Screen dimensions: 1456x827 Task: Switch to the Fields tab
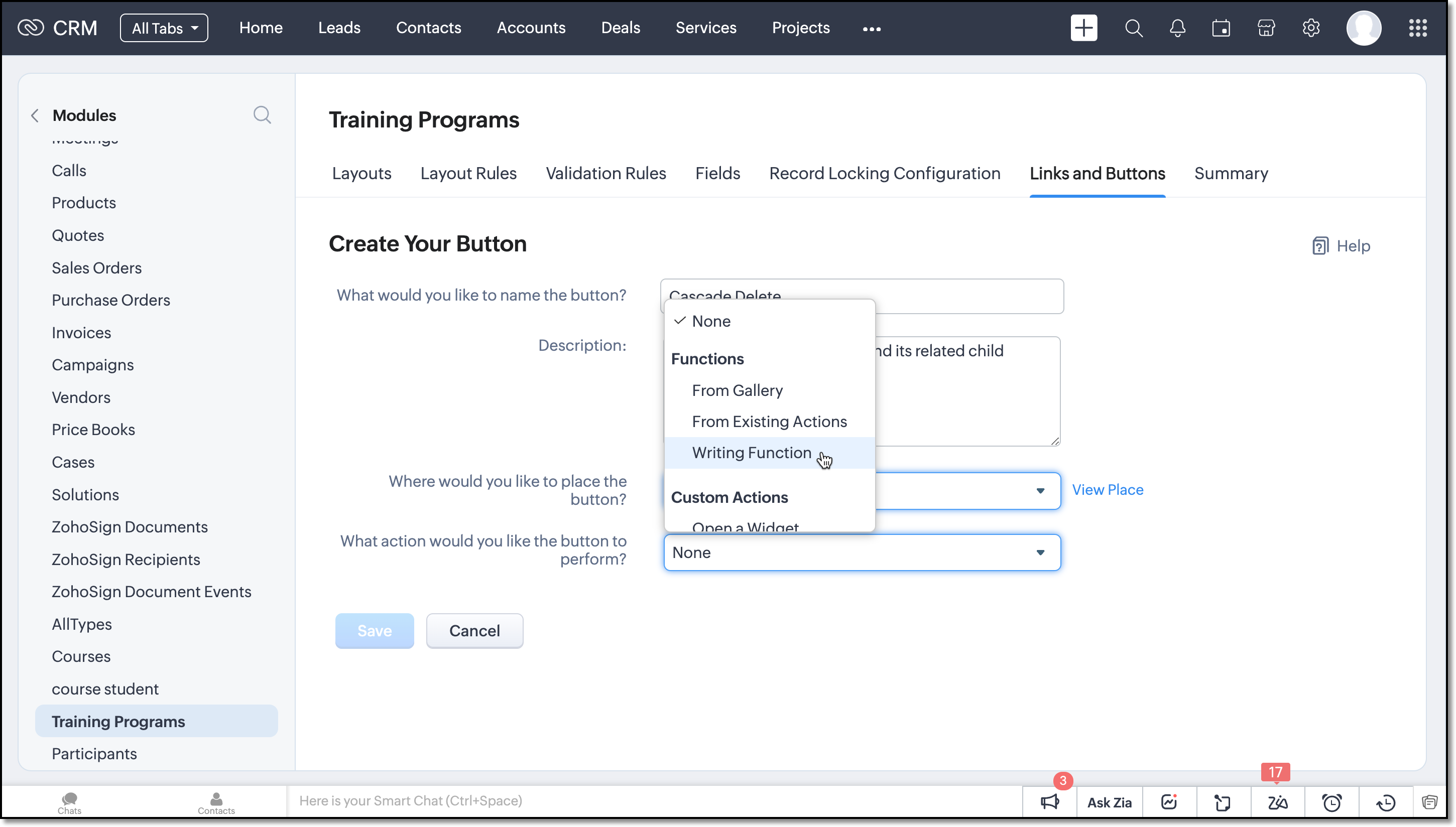click(x=717, y=173)
